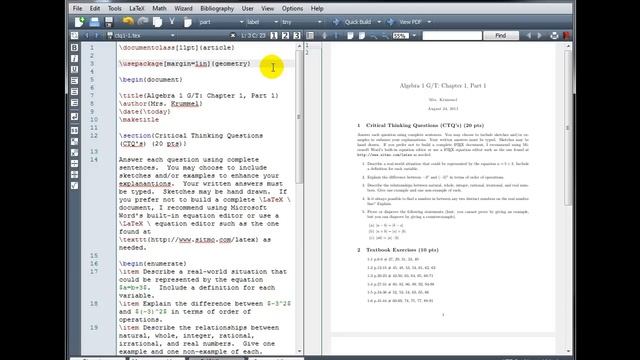Open the Math menu
640x360 pixels.
pos(159,9)
